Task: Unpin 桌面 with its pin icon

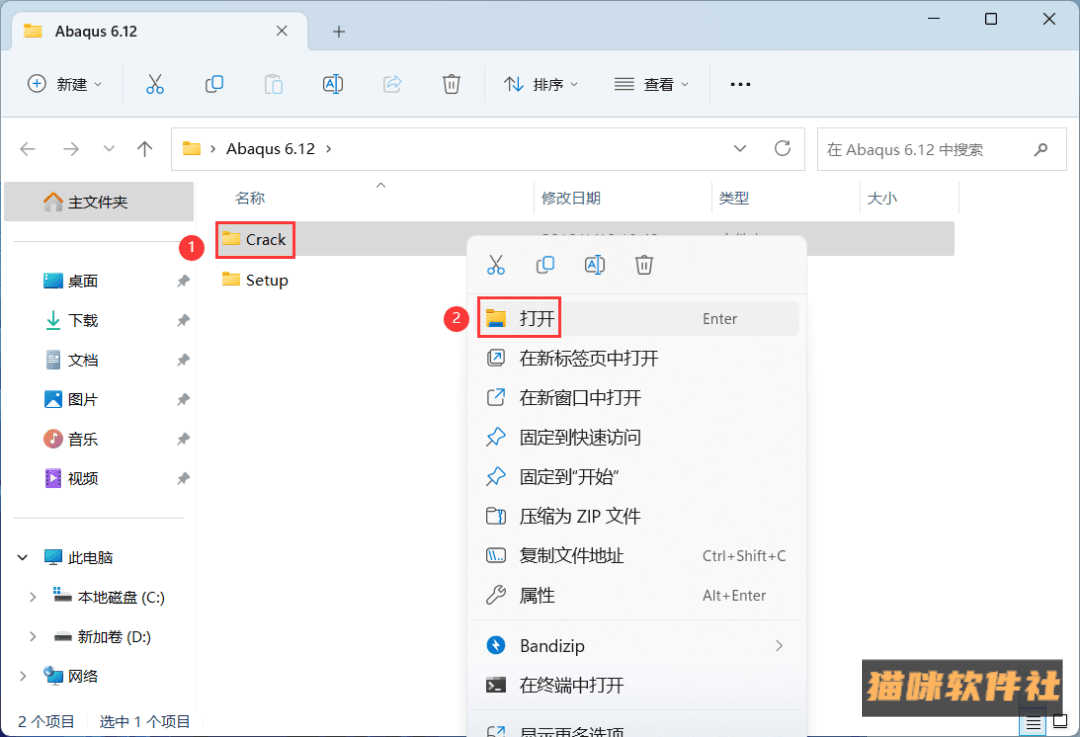Action: (x=183, y=281)
